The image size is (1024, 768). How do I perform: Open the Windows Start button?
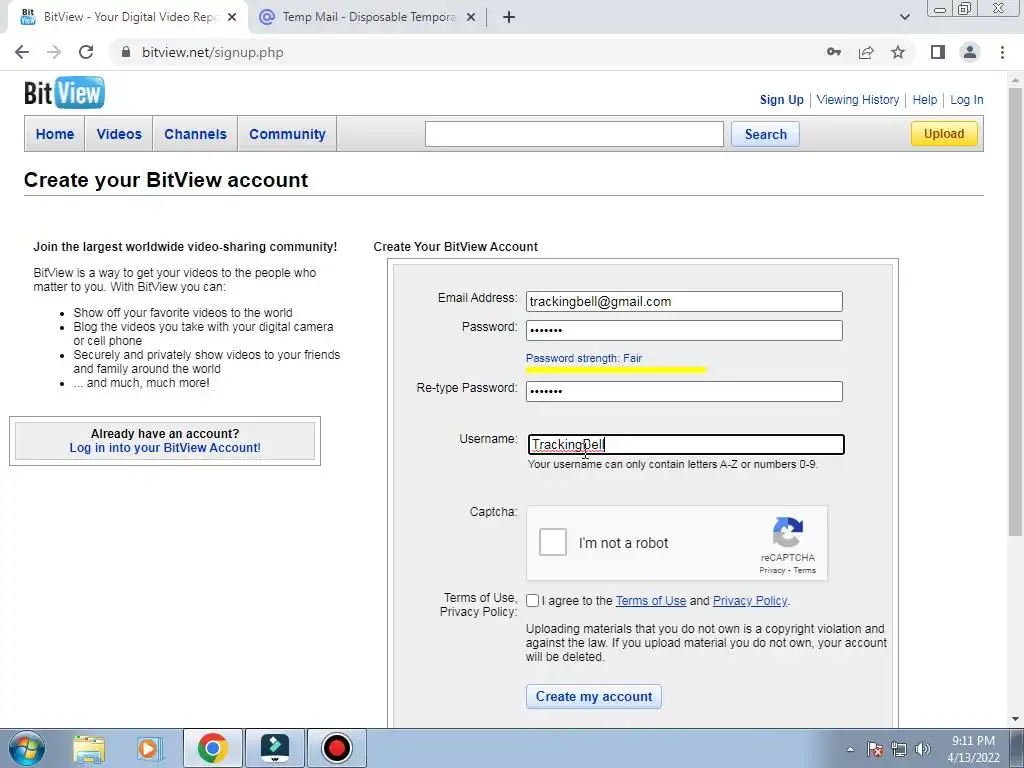pyautogui.click(x=27, y=748)
